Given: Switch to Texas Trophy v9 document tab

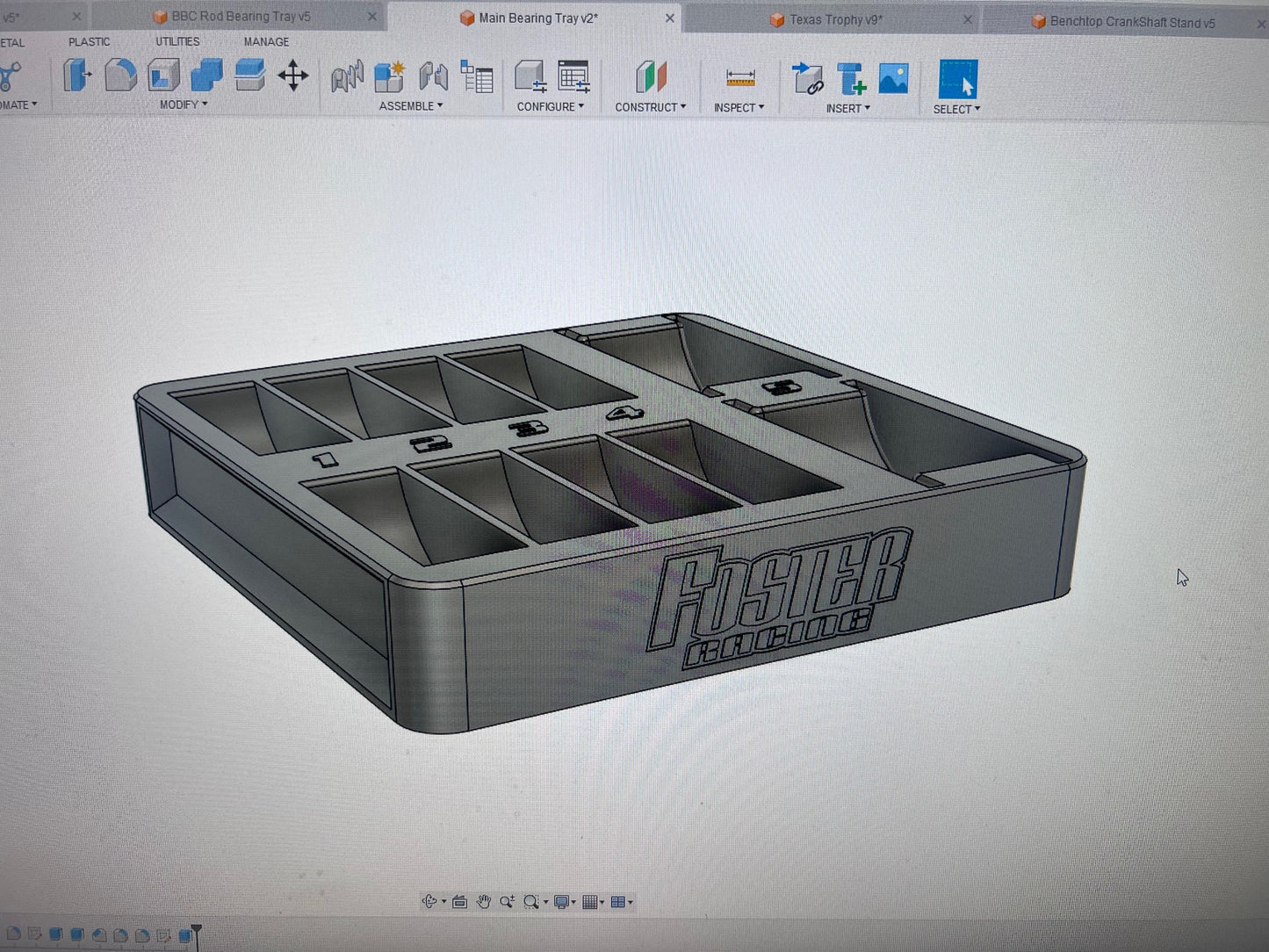Looking at the screenshot, I should pos(835,19).
